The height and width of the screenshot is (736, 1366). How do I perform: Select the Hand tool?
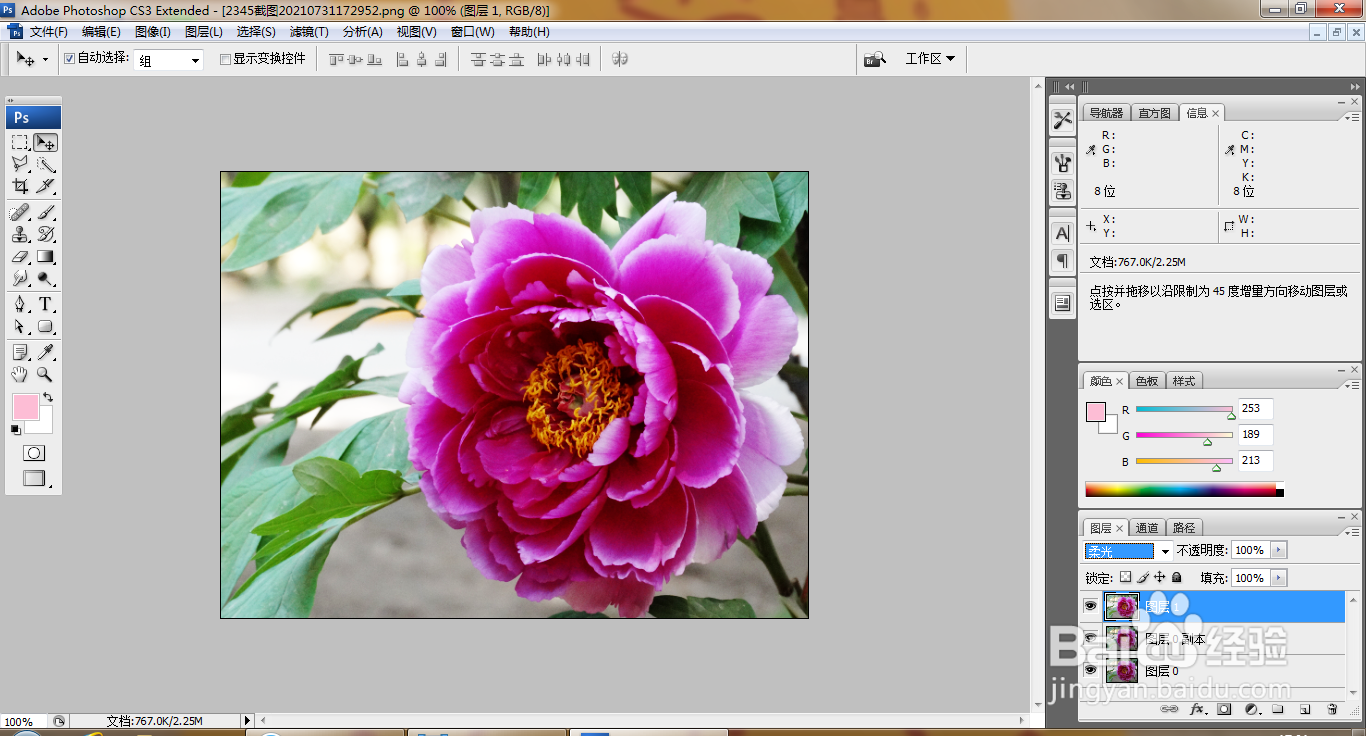coord(20,374)
